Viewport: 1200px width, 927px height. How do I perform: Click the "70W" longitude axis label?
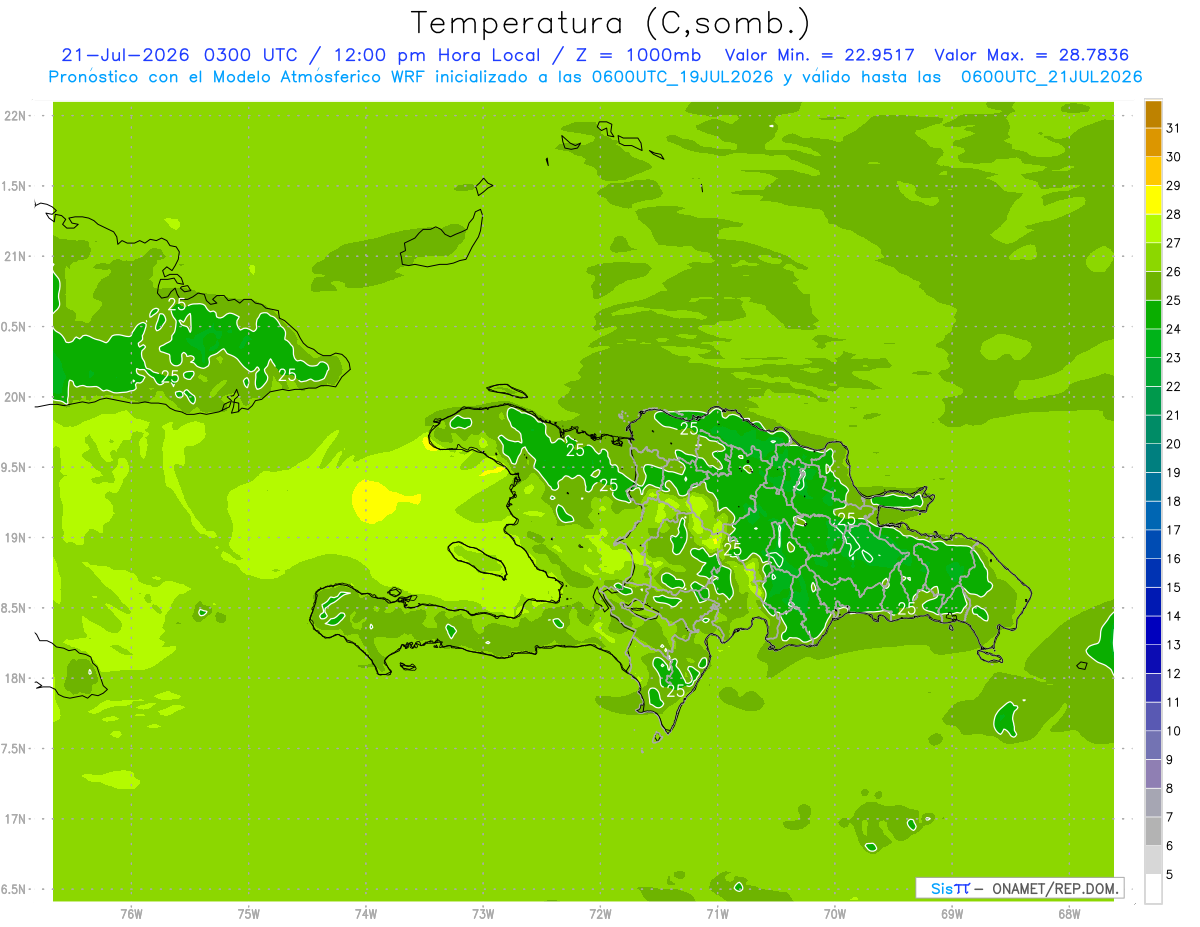(x=835, y=914)
